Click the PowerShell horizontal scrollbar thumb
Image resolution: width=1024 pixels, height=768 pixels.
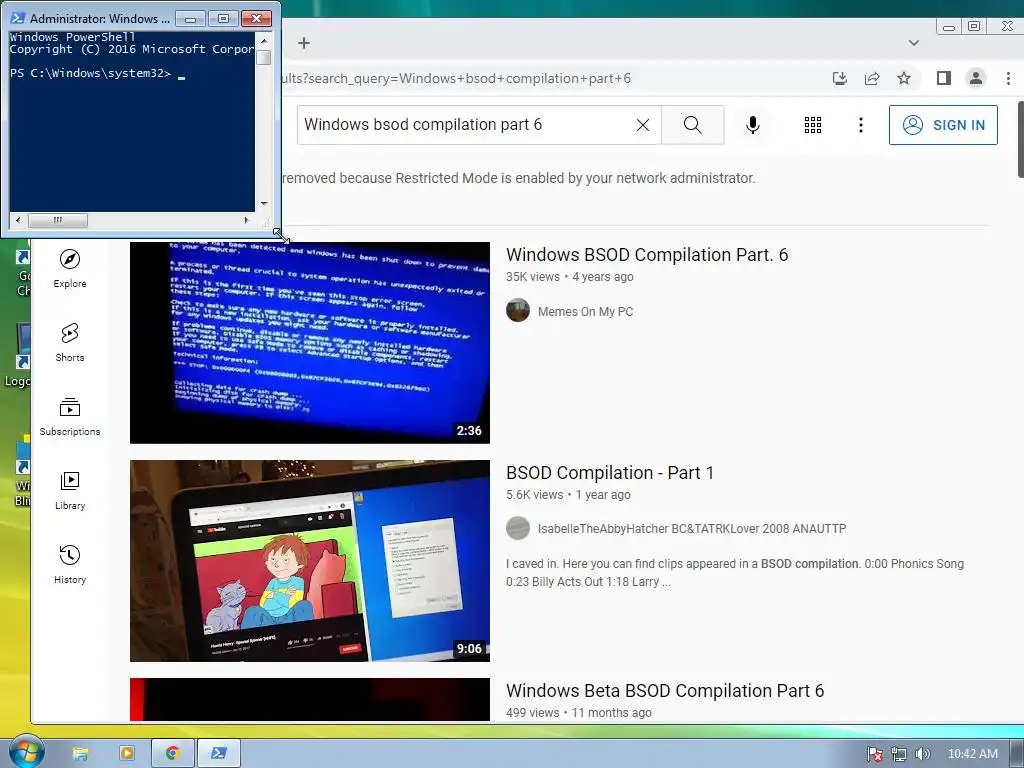point(58,220)
